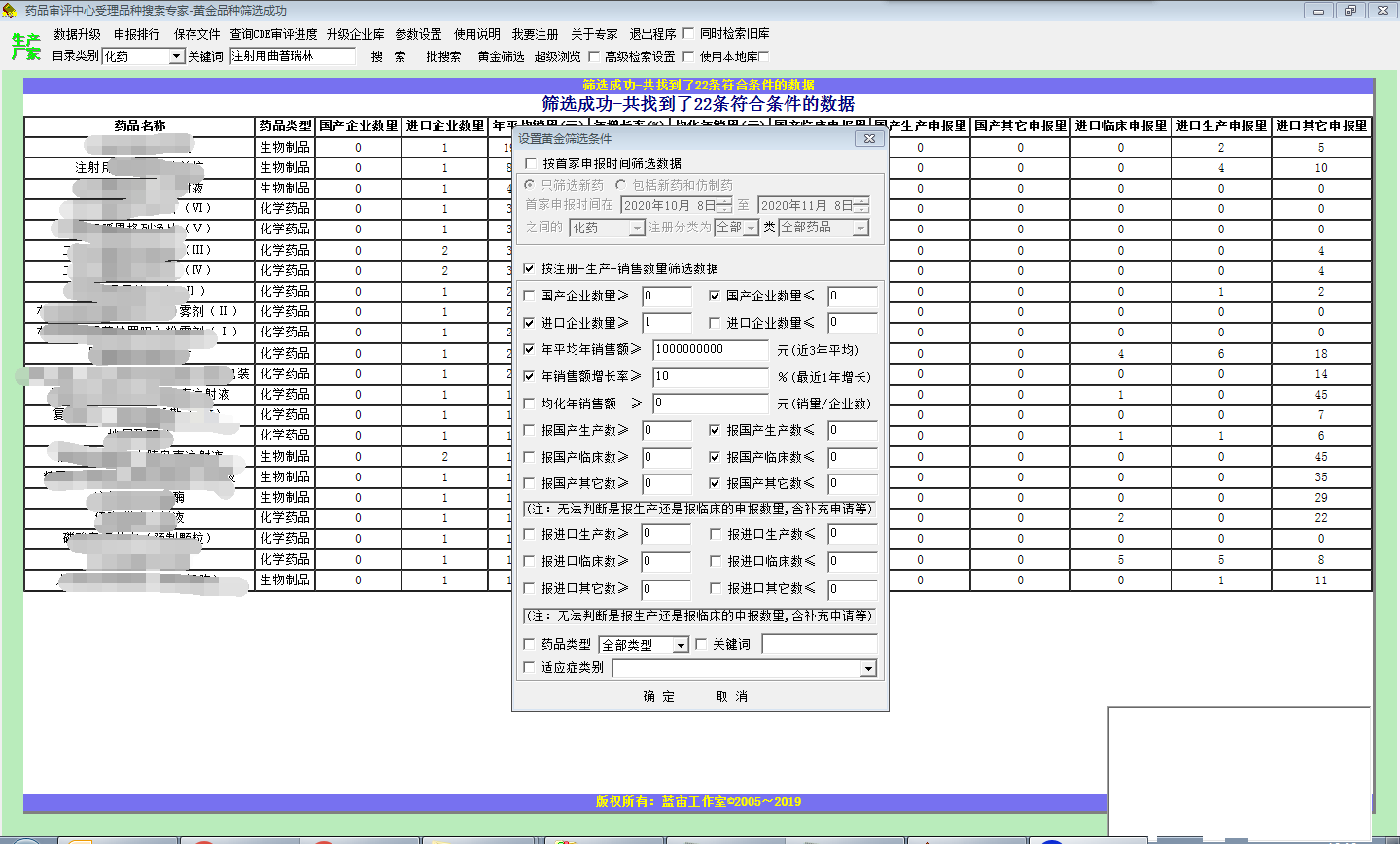This screenshot has width=1400, height=844.
Task: Expand 全部类型 drug type dropdown
Action: 681,645
